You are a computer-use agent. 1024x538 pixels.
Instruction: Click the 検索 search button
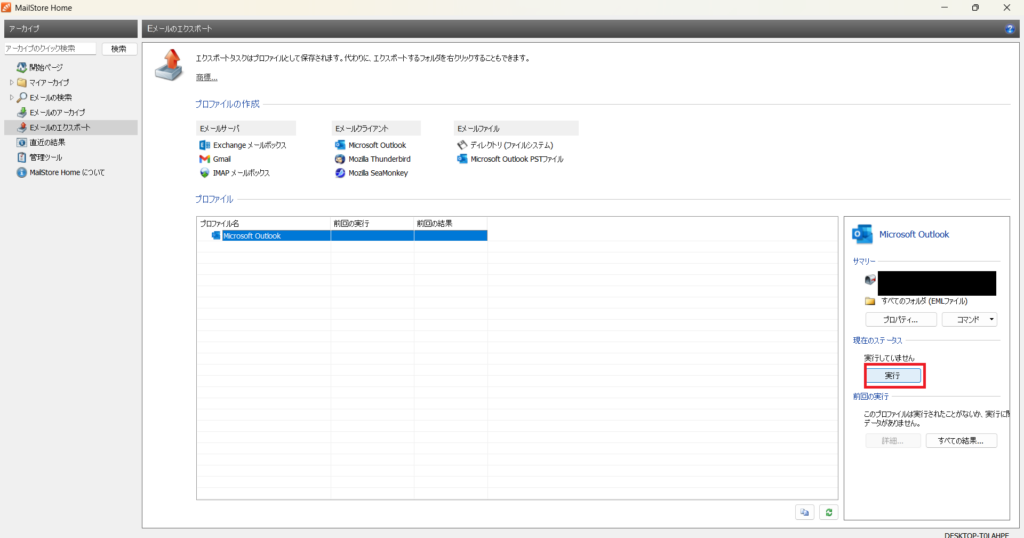click(119, 49)
